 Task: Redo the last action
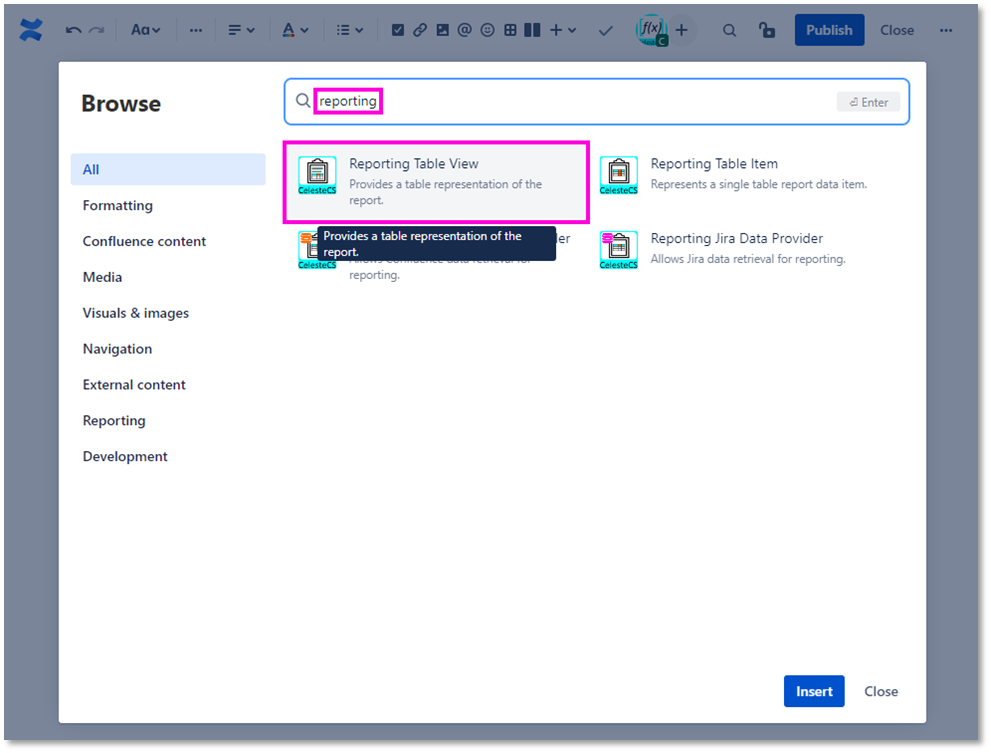coord(96,30)
